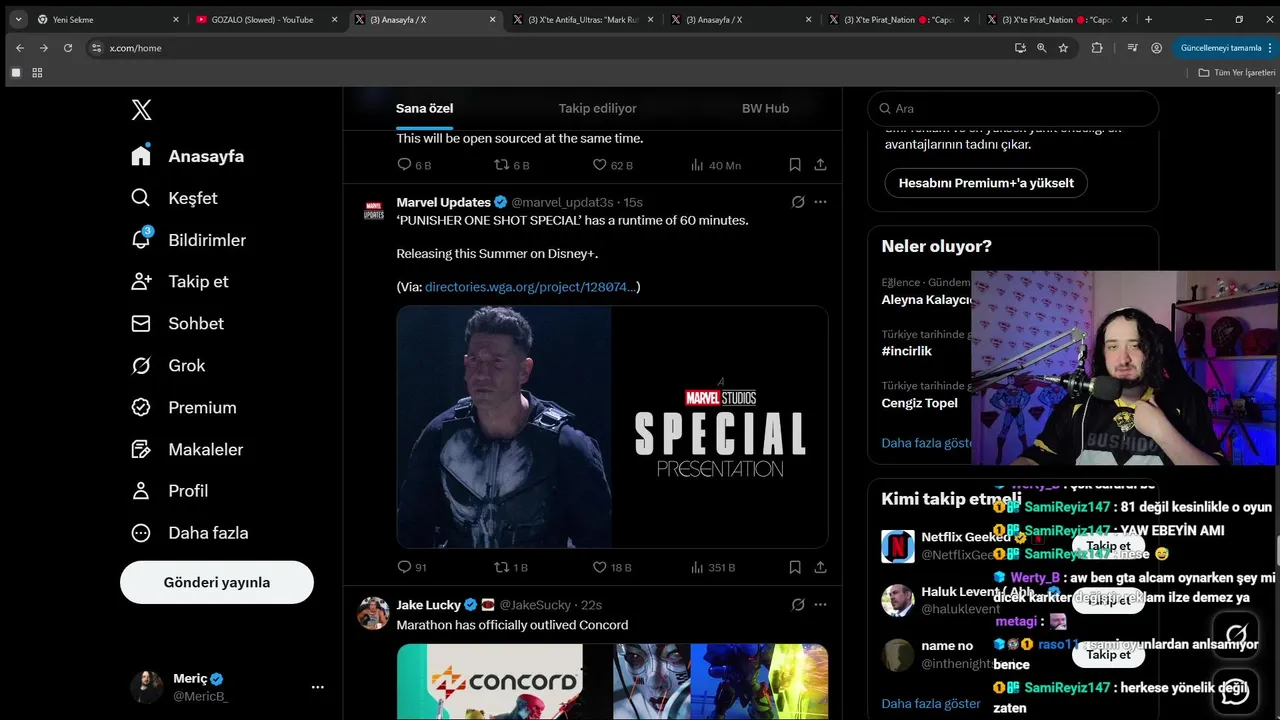Open Makaleler articles

coord(187,449)
